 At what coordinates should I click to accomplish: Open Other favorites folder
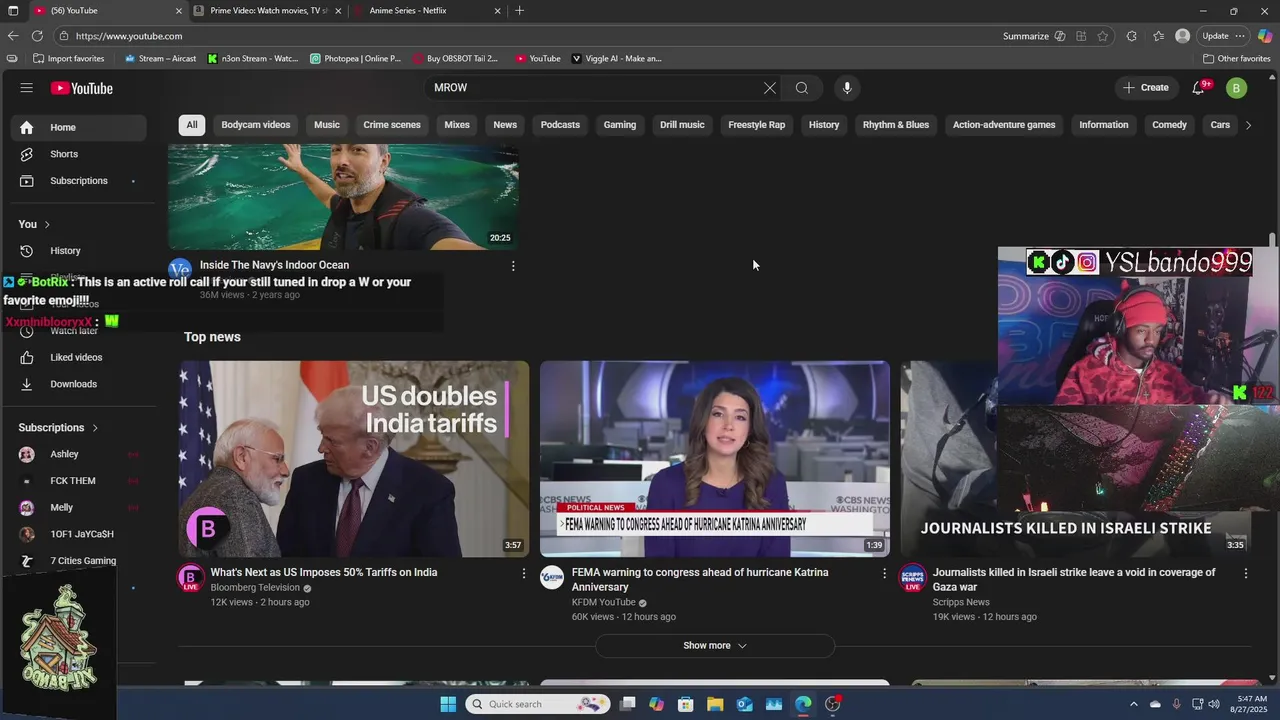[x=1237, y=59]
